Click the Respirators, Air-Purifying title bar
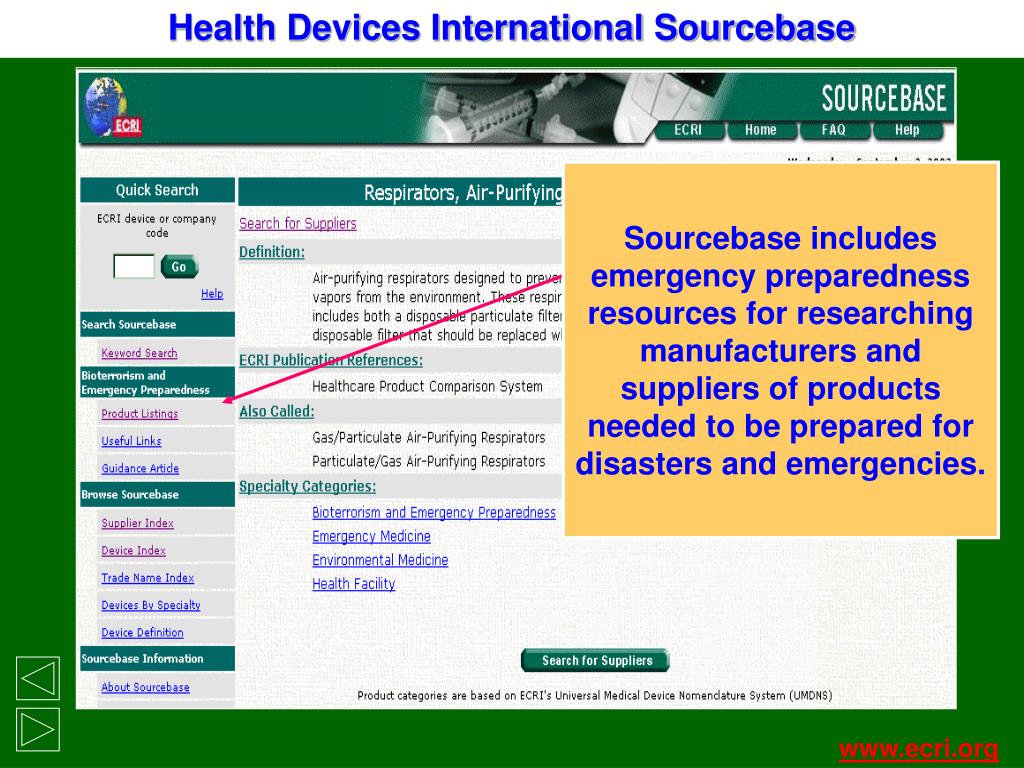1024x768 pixels. click(x=400, y=193)
